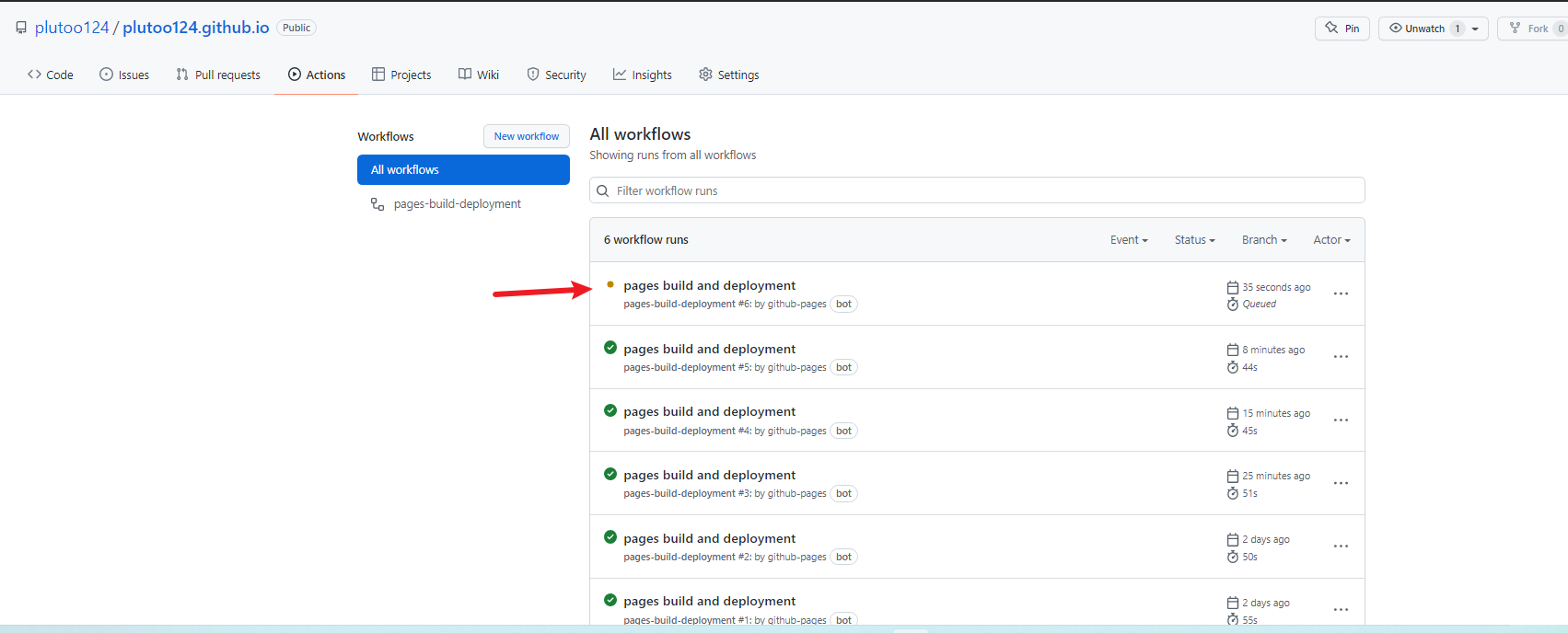Viewport: 1568px width, 633px height.
Task: Click the success check icon of run #1
Action: click(610, 600)
